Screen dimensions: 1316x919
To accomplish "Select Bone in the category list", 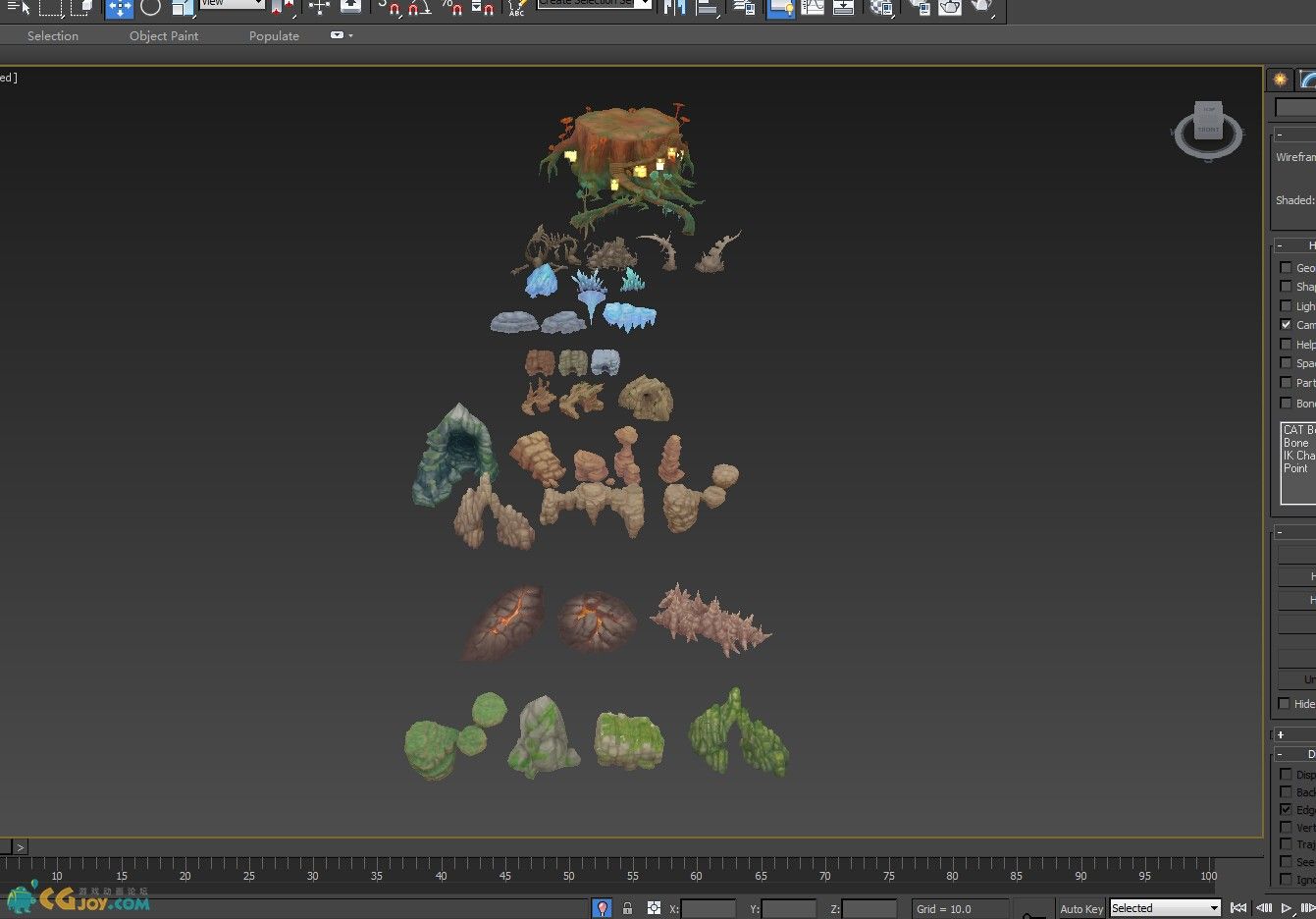I will pos(1296,443).
